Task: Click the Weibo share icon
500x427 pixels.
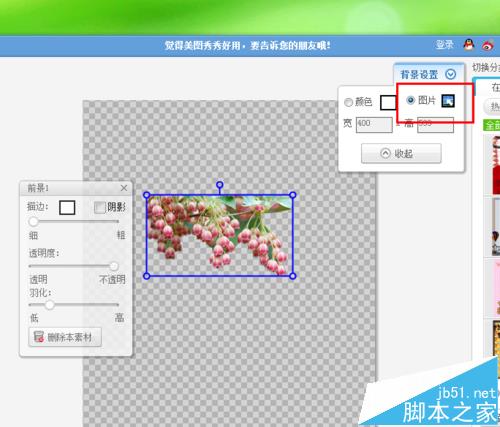Action: (x=488, y=45)
